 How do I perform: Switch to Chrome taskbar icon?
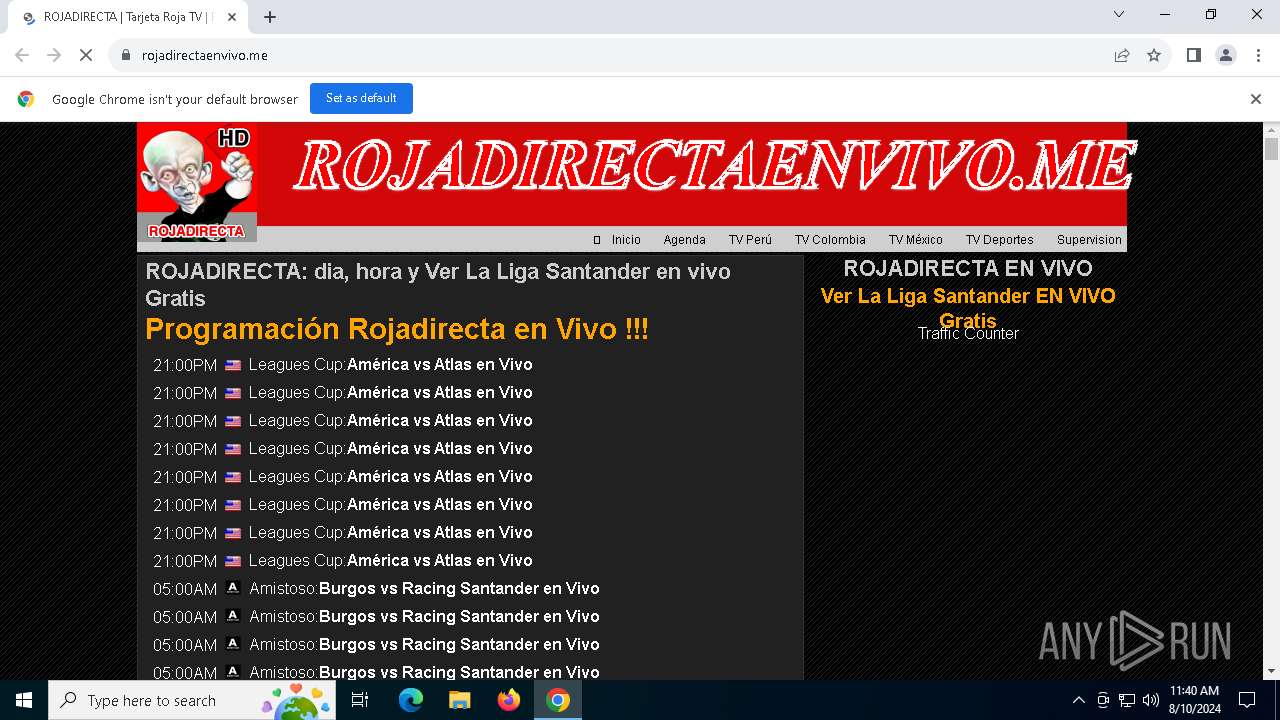tap(558, 700)
